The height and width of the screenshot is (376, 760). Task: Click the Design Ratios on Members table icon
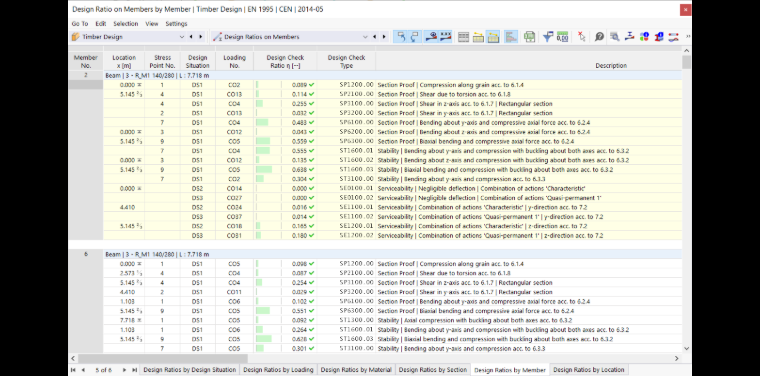(217, 37)
